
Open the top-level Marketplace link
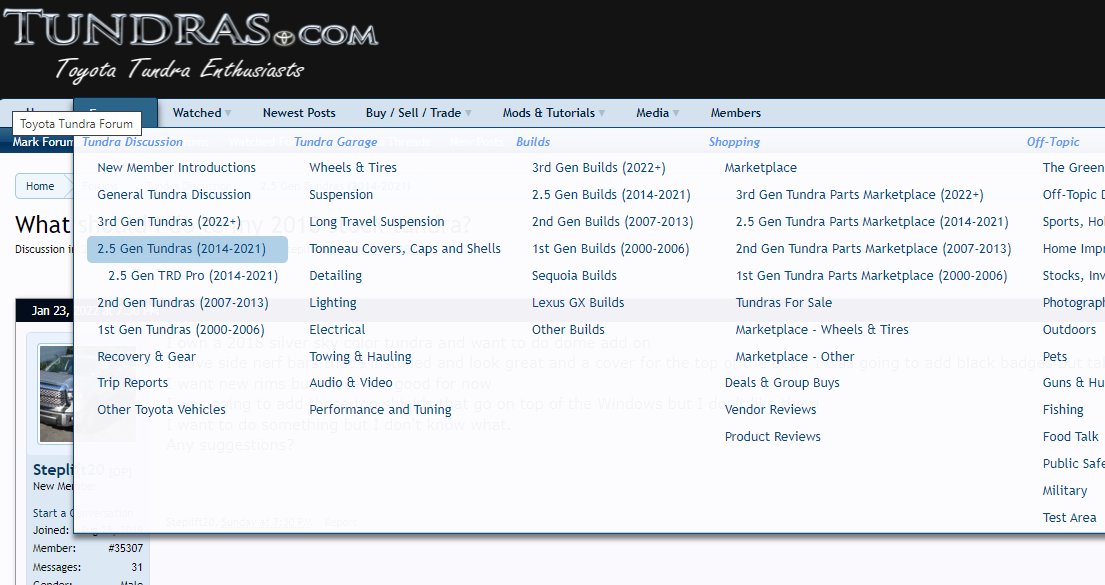(x=760, y=168)
